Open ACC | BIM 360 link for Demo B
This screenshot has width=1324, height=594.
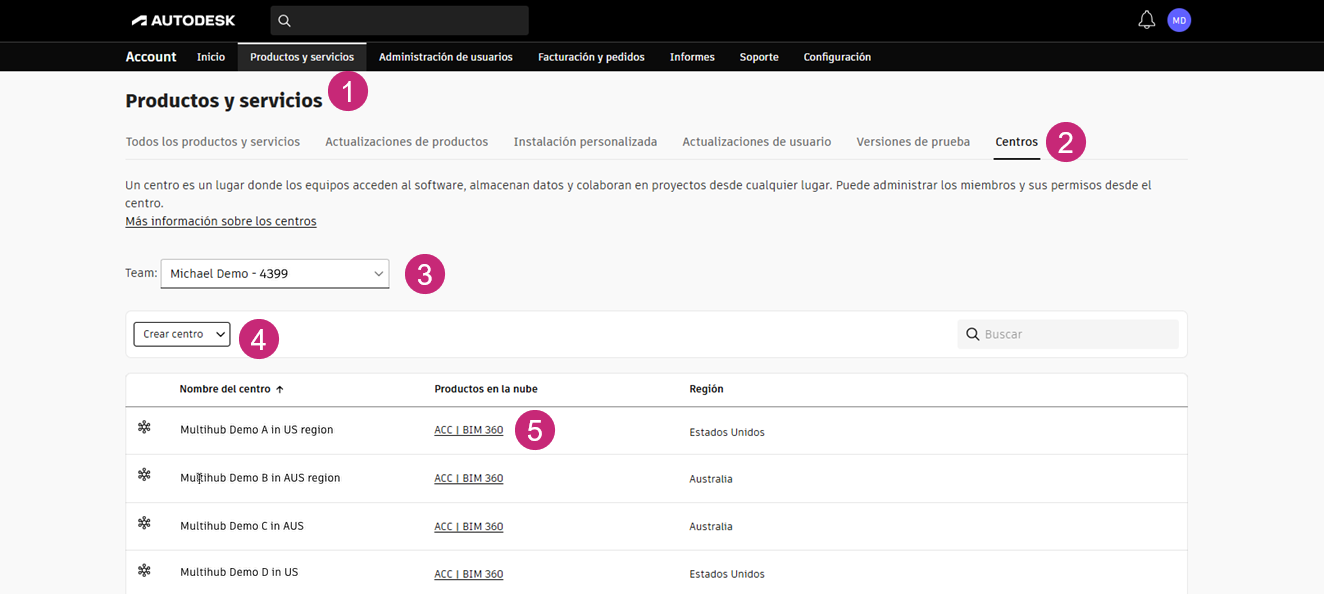click(x=469, y=478)
